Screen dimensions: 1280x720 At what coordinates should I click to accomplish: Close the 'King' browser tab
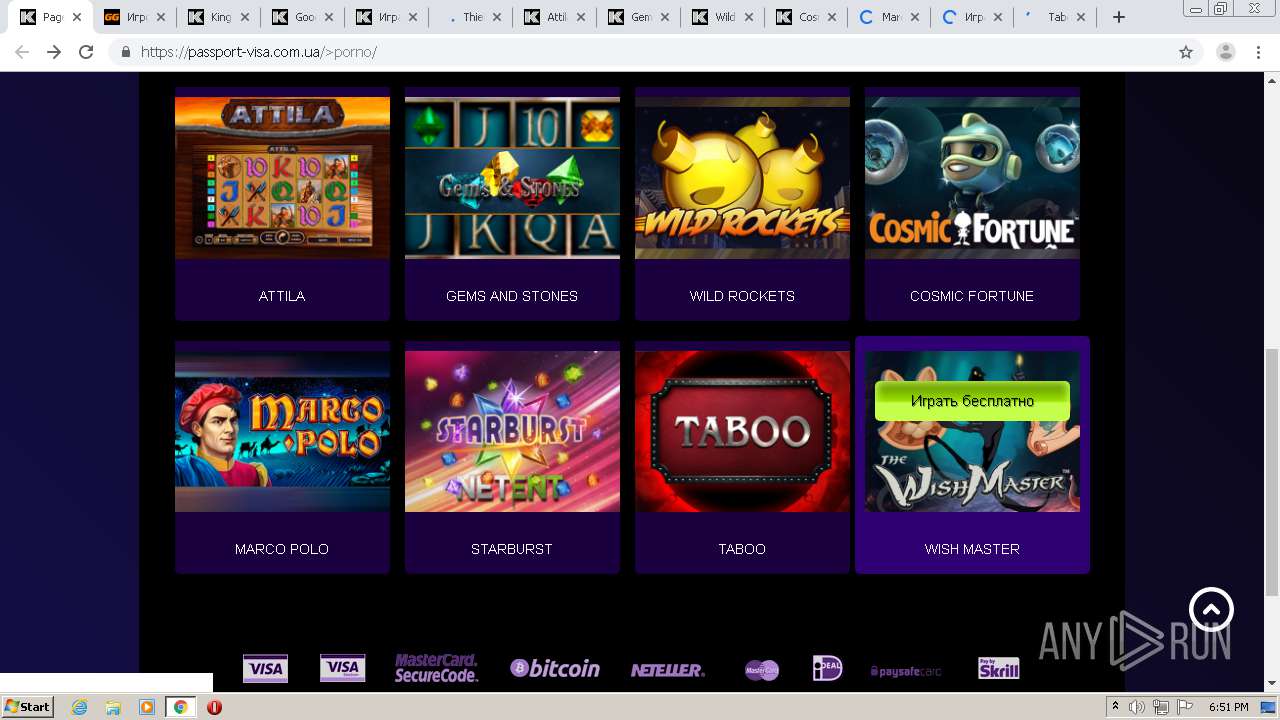245,17
